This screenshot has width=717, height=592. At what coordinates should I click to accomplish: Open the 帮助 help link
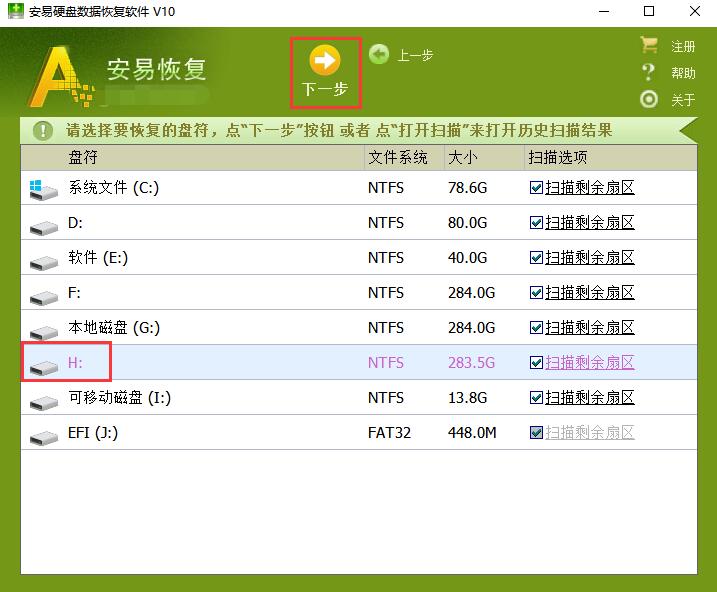683,73
